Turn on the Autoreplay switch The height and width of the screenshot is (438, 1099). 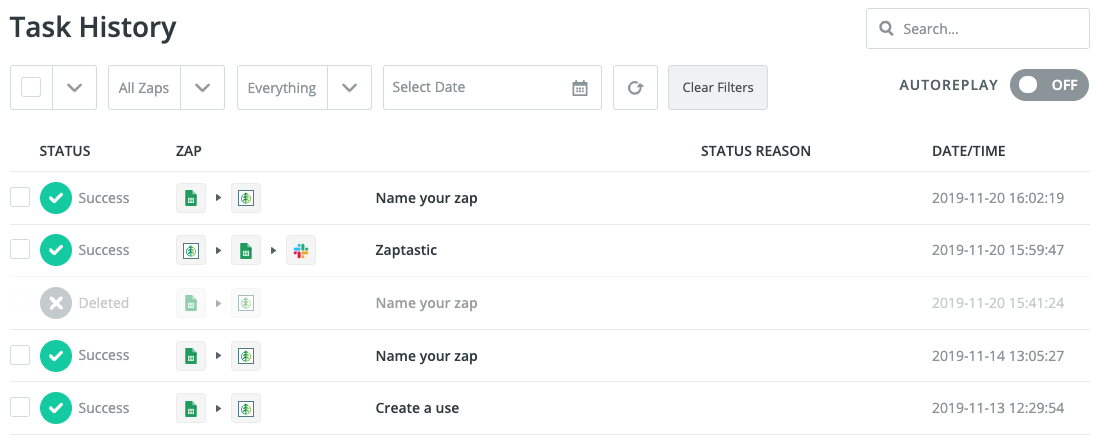(x=1049, y=85)
